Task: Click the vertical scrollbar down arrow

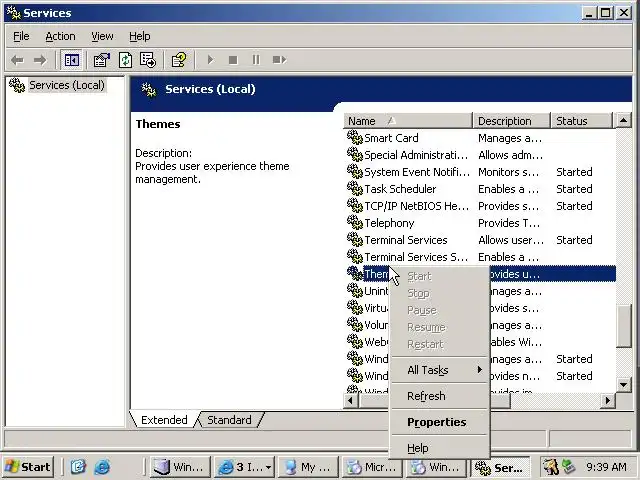Action: [623, 384]
